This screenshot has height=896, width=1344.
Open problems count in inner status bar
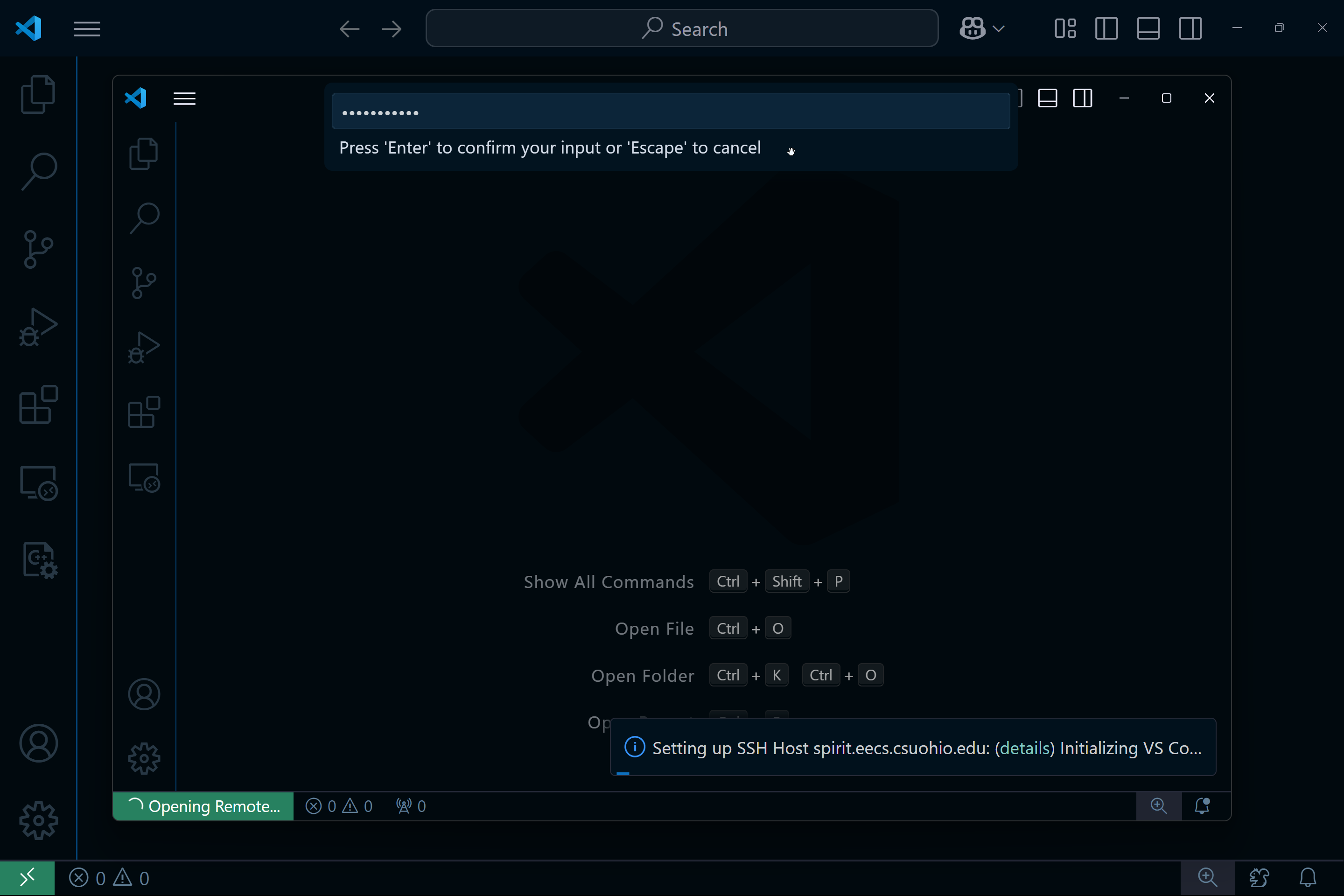point(339,806)
